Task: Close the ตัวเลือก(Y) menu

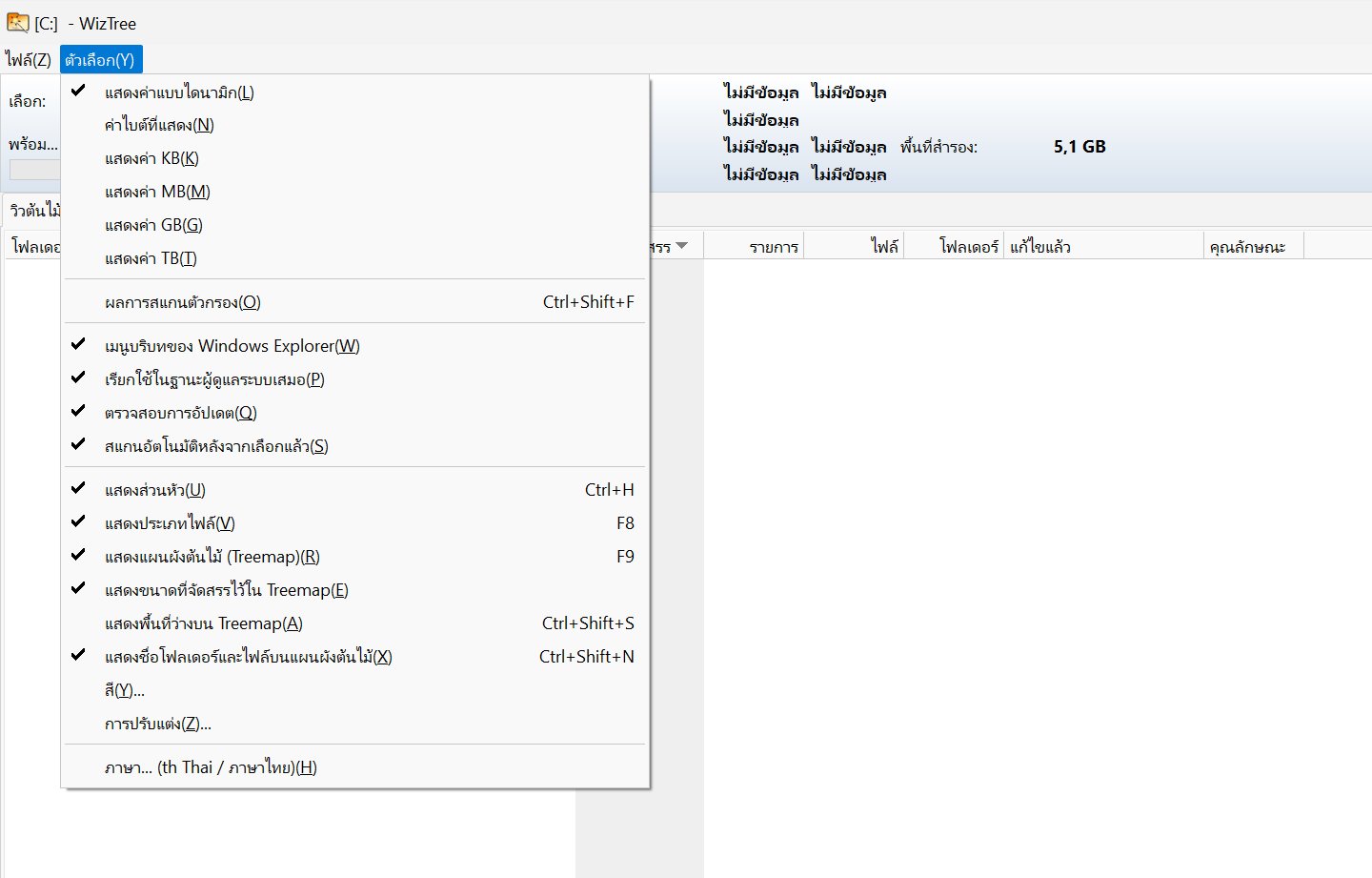Action: pyautogui.click(x=101, y=60)
